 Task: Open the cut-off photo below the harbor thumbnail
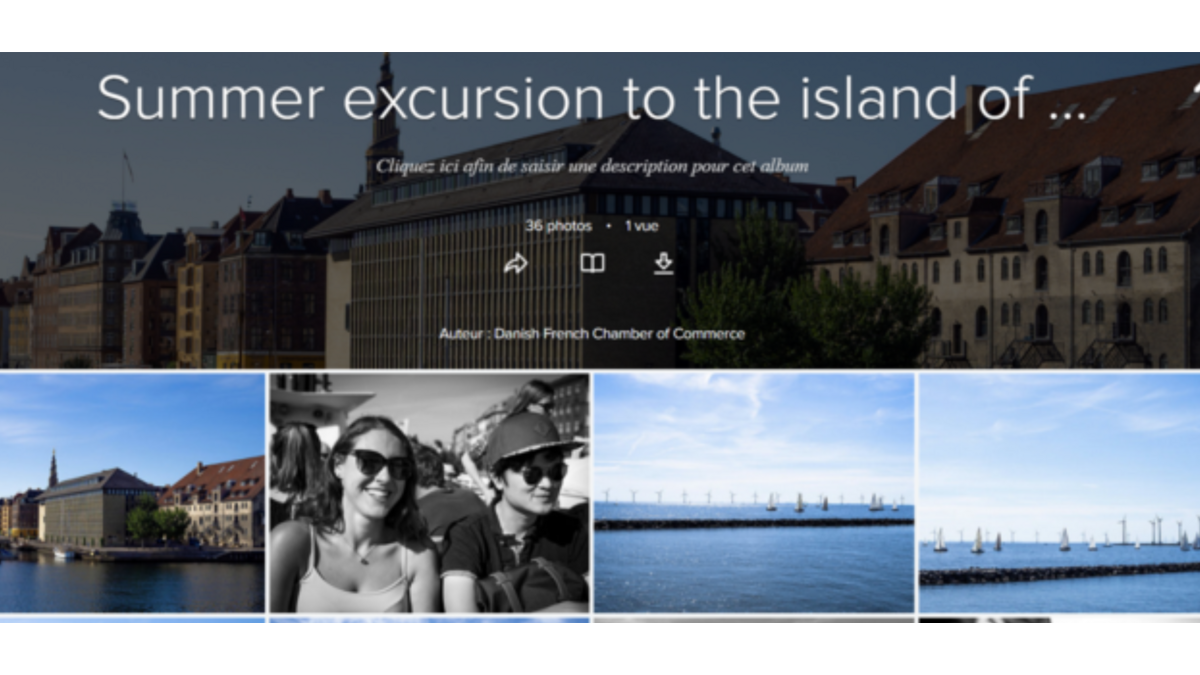pyautogui.click(x=132, y=619)
